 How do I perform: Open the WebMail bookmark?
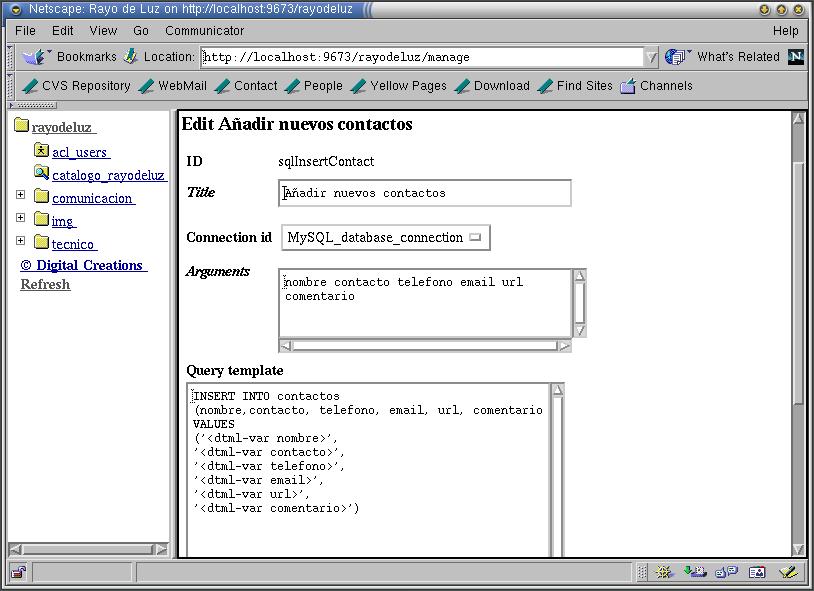pyautogui.click(x=173, y=86)
